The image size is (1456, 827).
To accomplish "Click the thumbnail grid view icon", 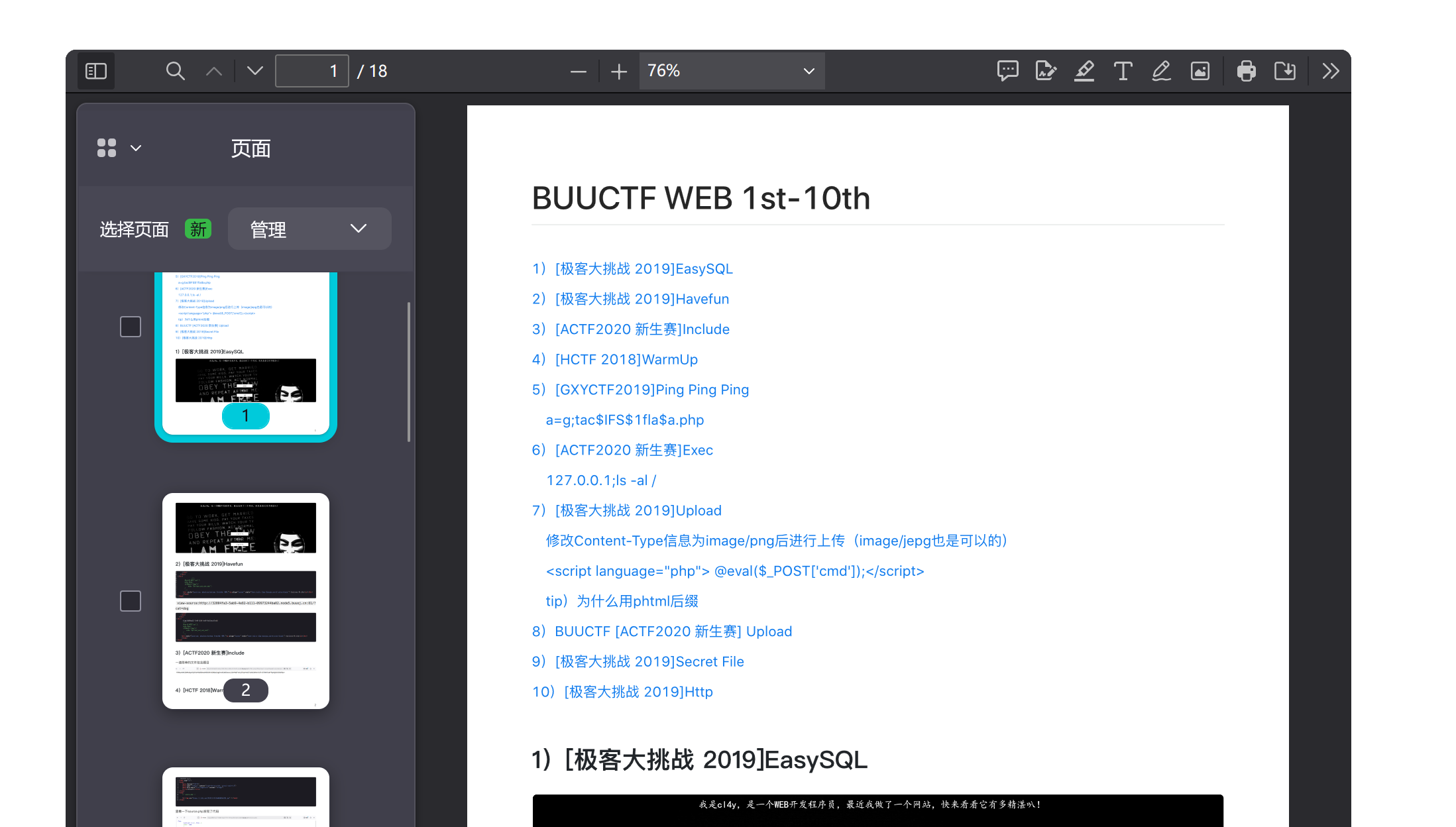I will (107, 148).
